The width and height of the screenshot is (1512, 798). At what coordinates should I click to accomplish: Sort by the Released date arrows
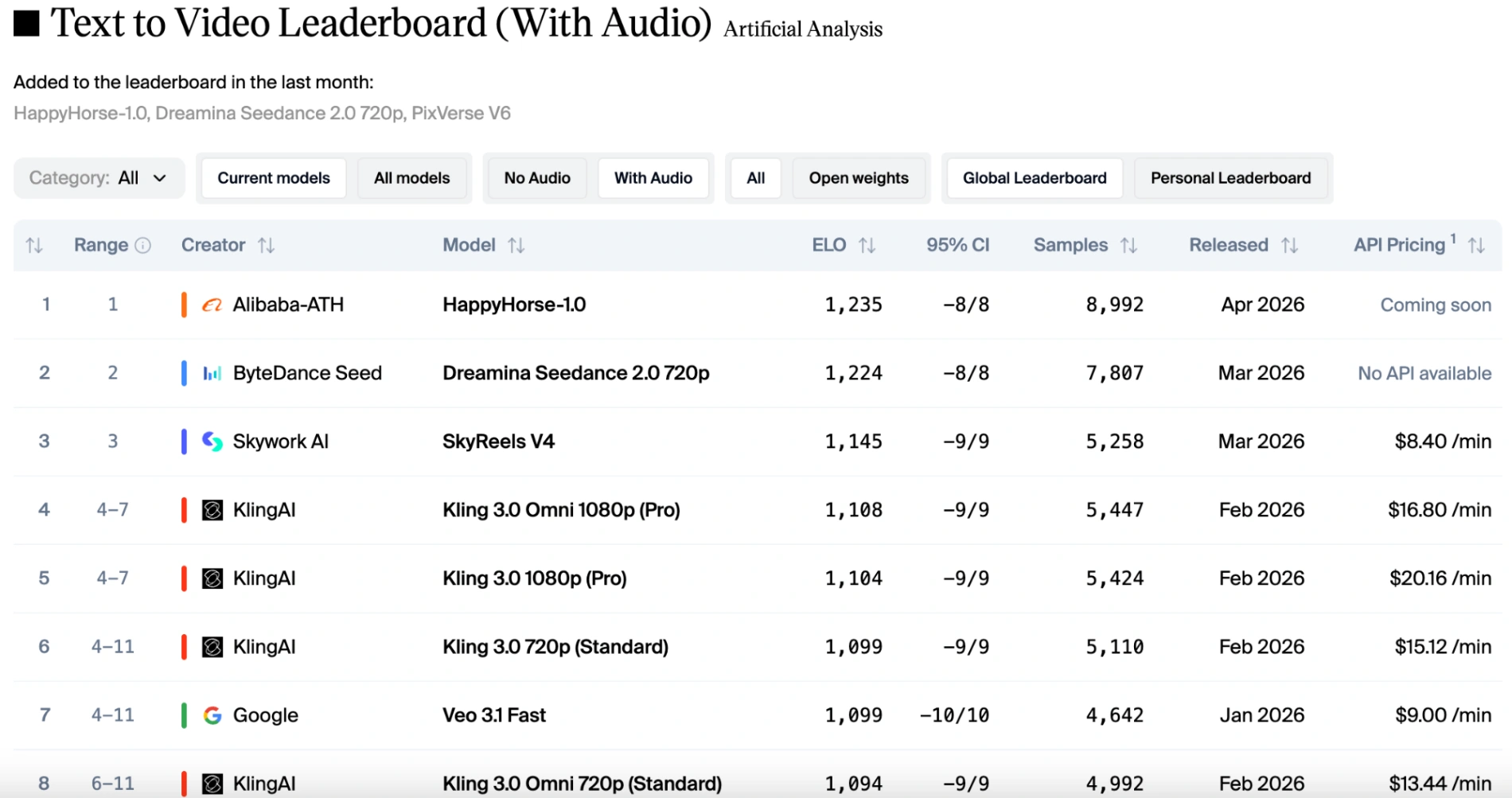(1290, 245)
